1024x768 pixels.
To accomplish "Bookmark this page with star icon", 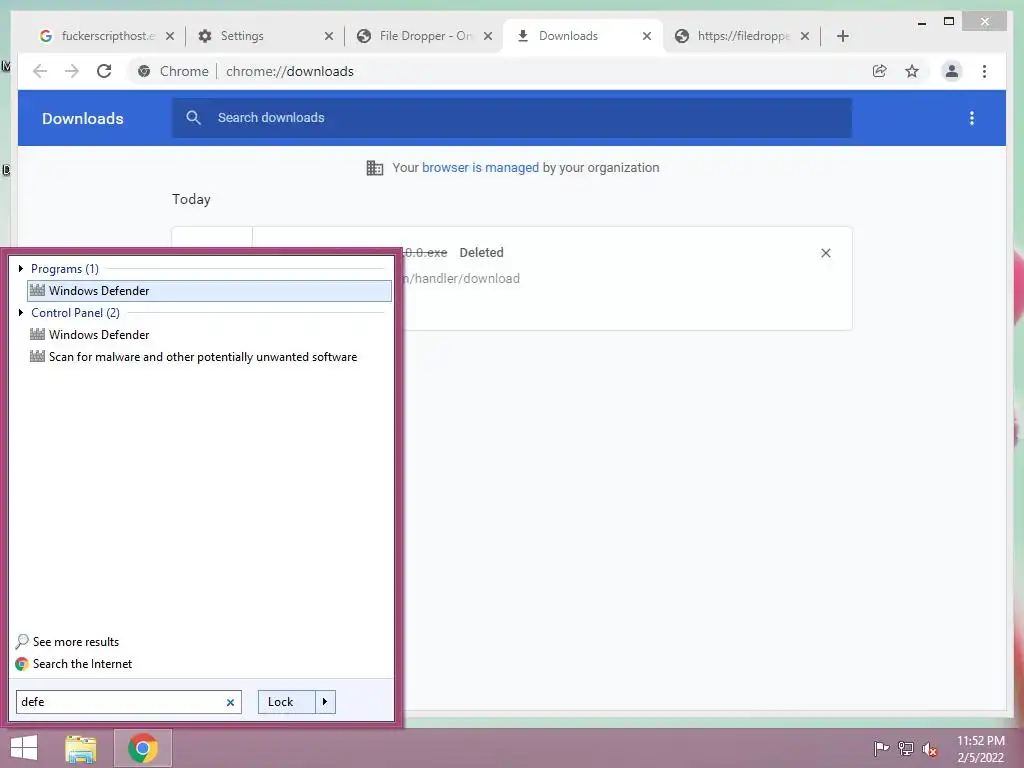I will pos(912,71).
